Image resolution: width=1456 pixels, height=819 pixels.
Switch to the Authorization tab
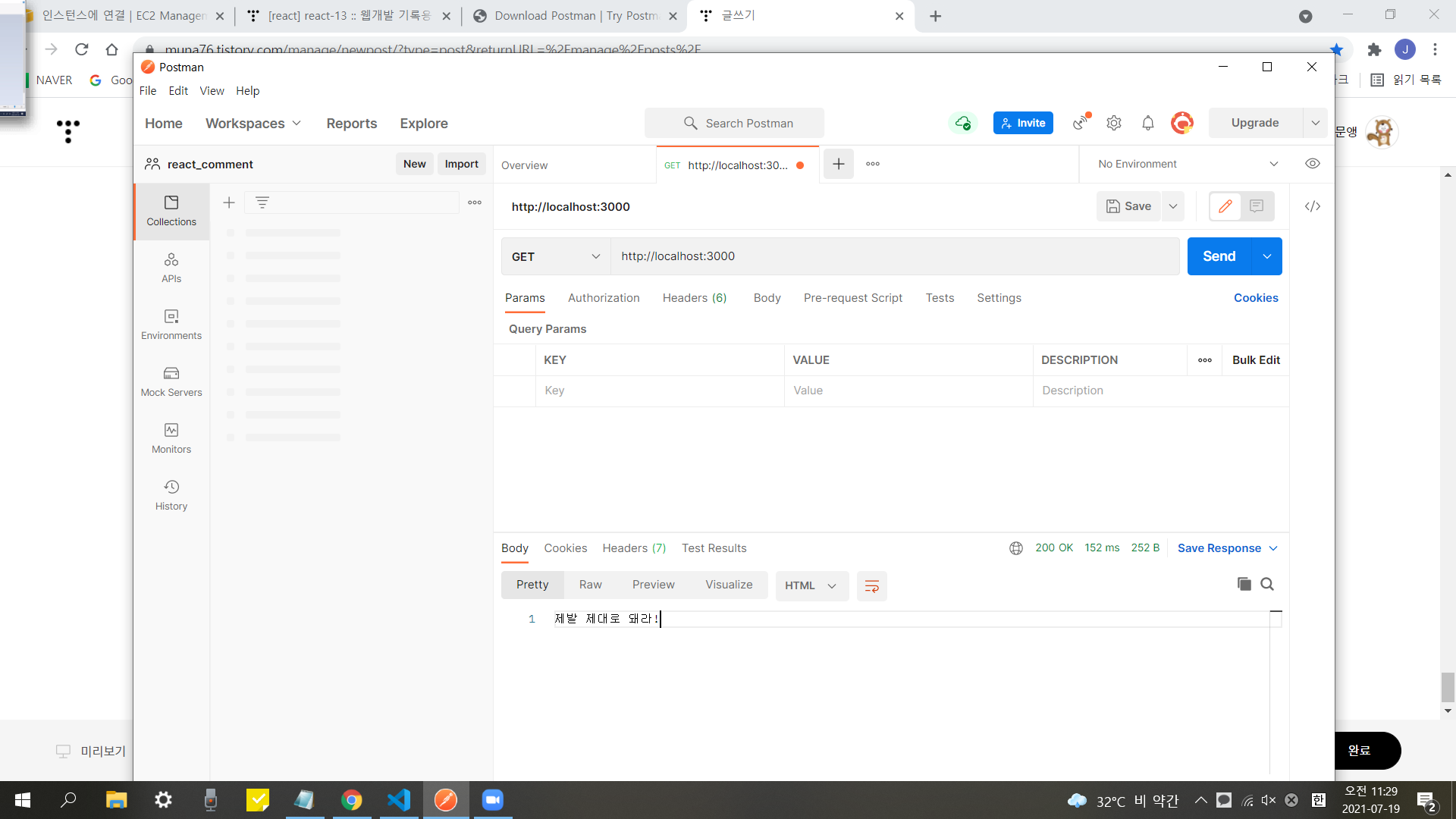click(604, 298)
